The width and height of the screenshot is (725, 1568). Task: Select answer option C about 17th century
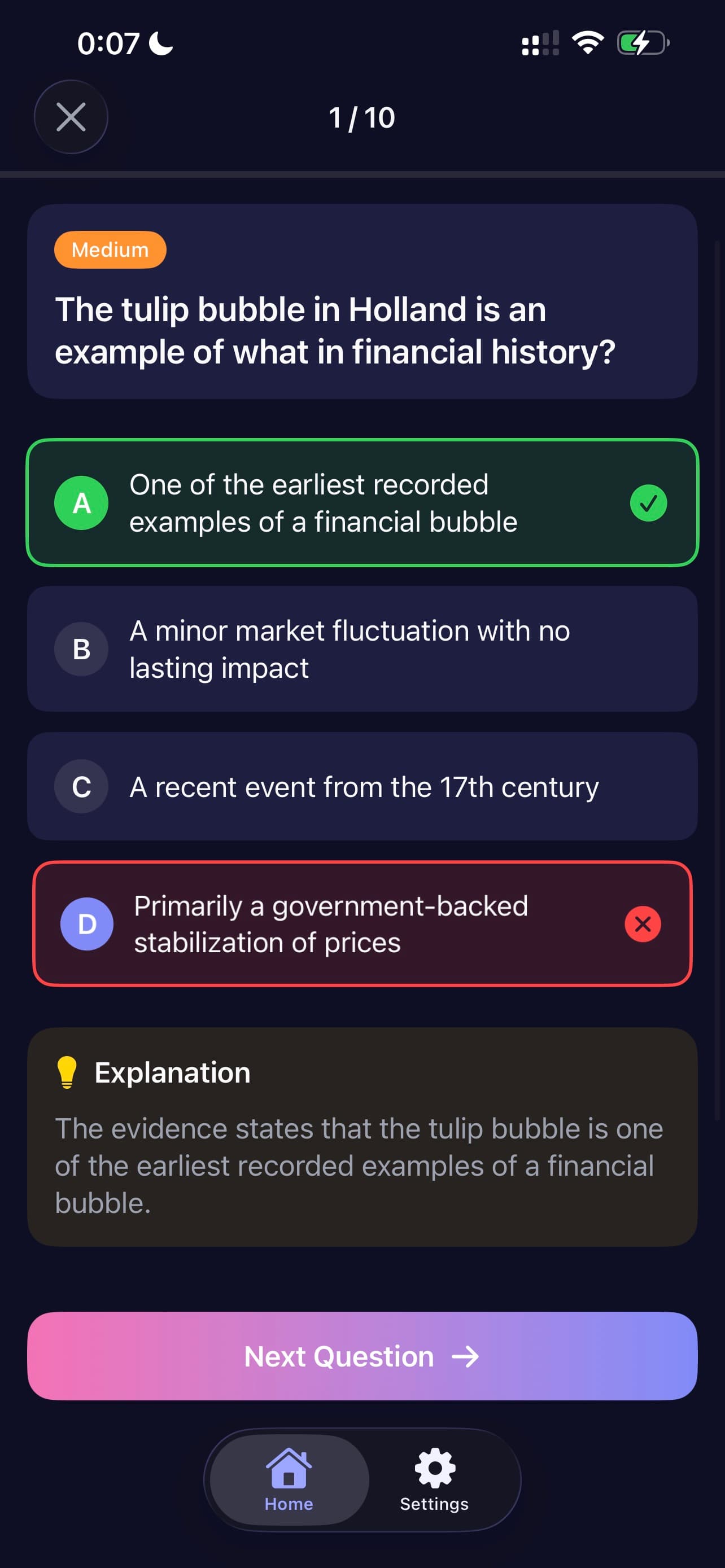(x=362, y=786)
